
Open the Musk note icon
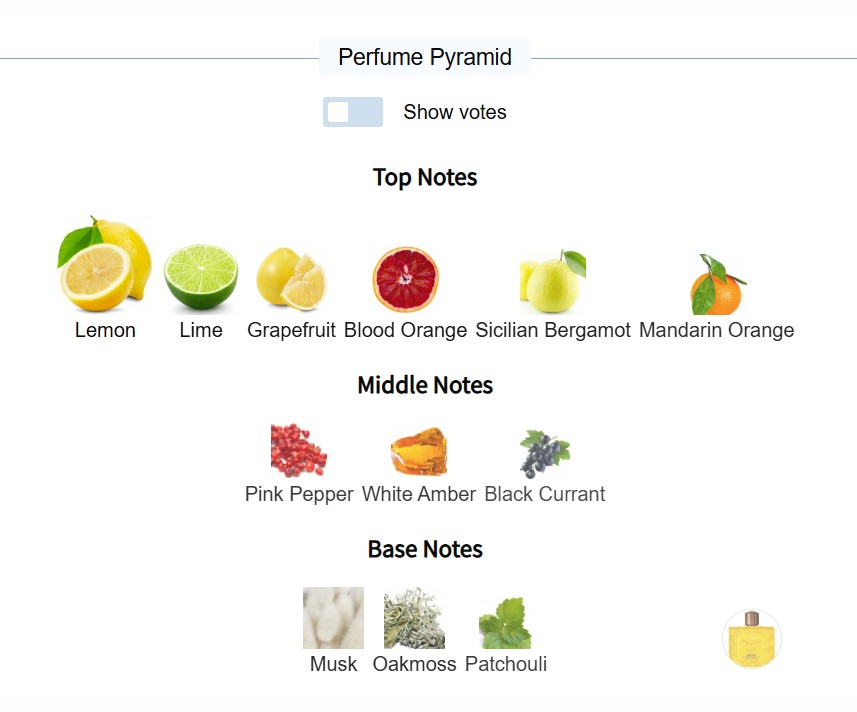pyautogui.click(x=333, y=618)
